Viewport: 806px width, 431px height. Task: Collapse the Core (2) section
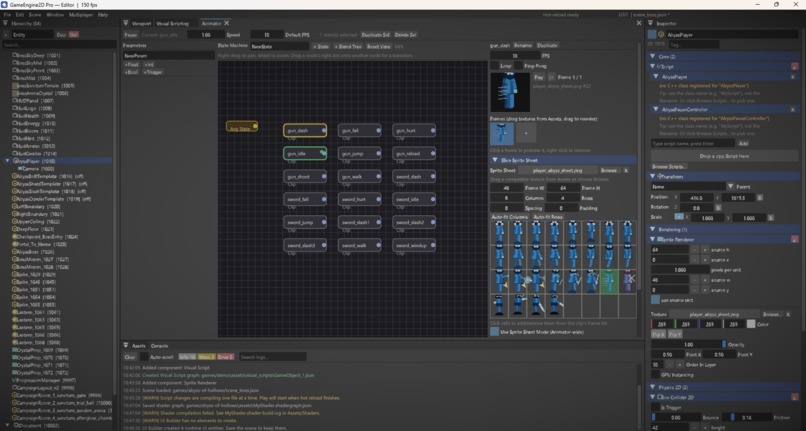tap(653, 57)
